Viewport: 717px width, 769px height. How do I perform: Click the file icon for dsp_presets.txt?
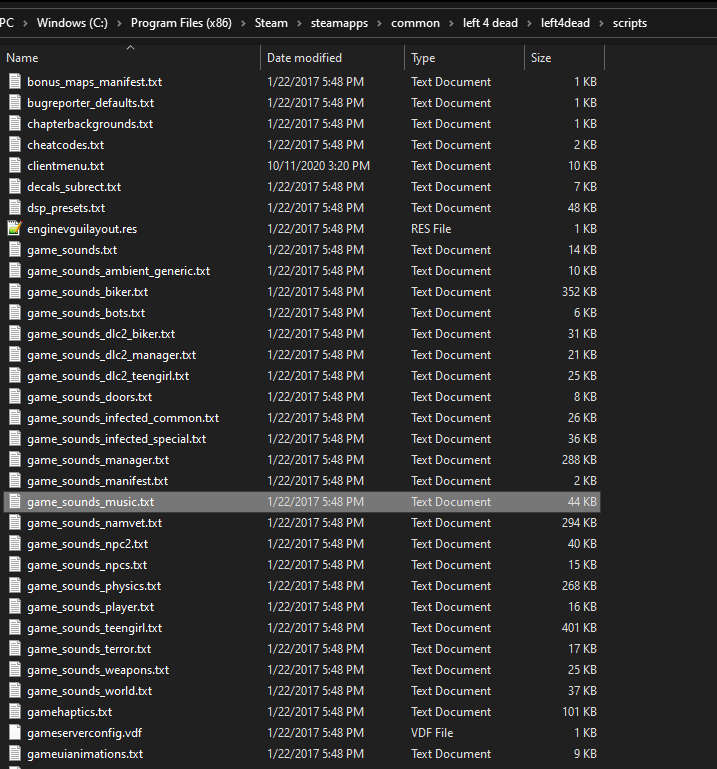tap(15, 207)
